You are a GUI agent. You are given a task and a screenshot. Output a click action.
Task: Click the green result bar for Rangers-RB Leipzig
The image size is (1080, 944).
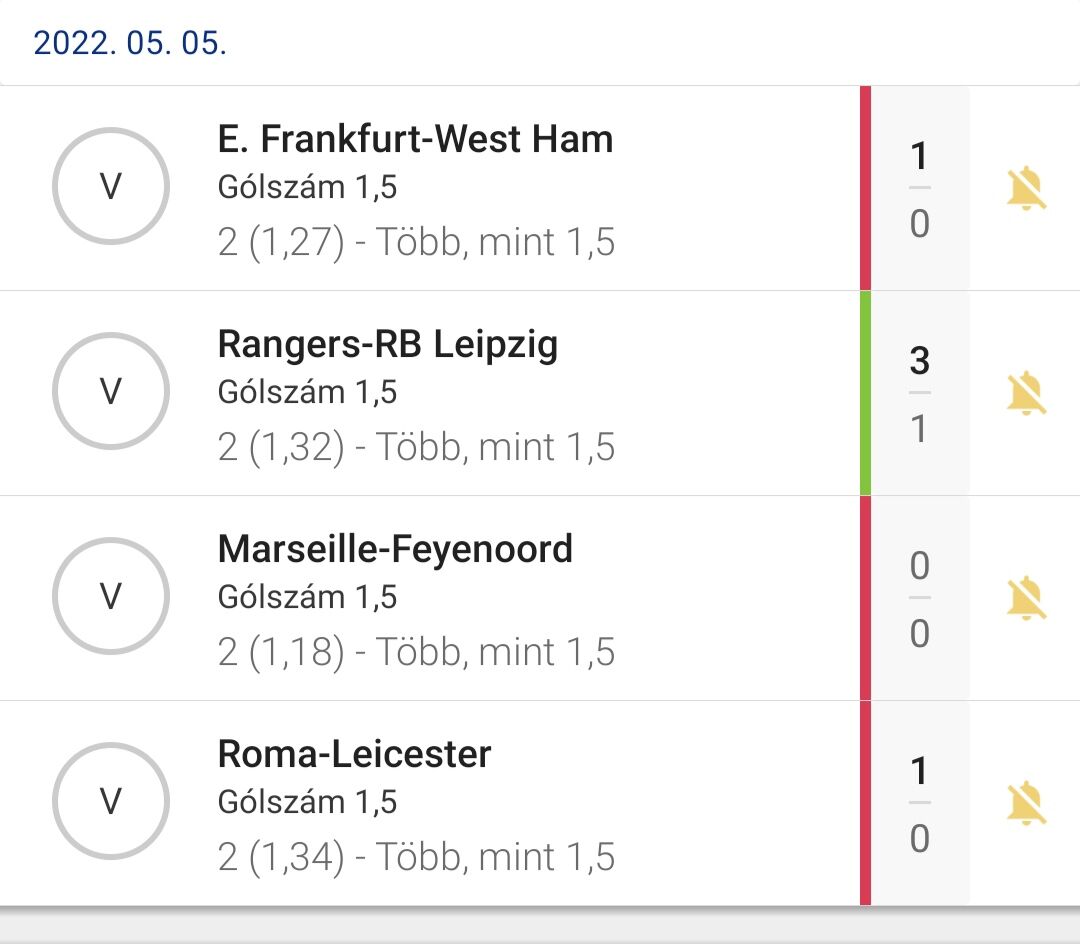pos(866,393)
